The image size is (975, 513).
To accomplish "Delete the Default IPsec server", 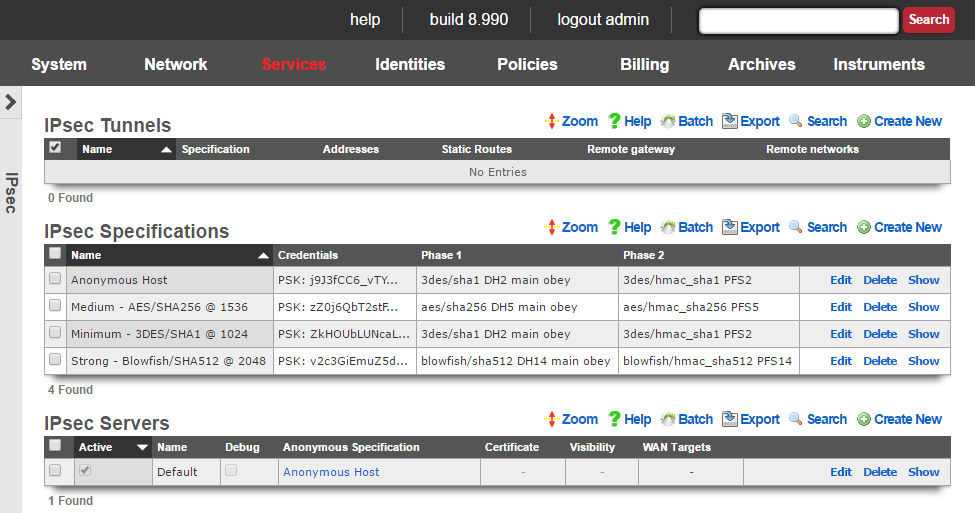I will pyautogui.click(x=880, y=472).
